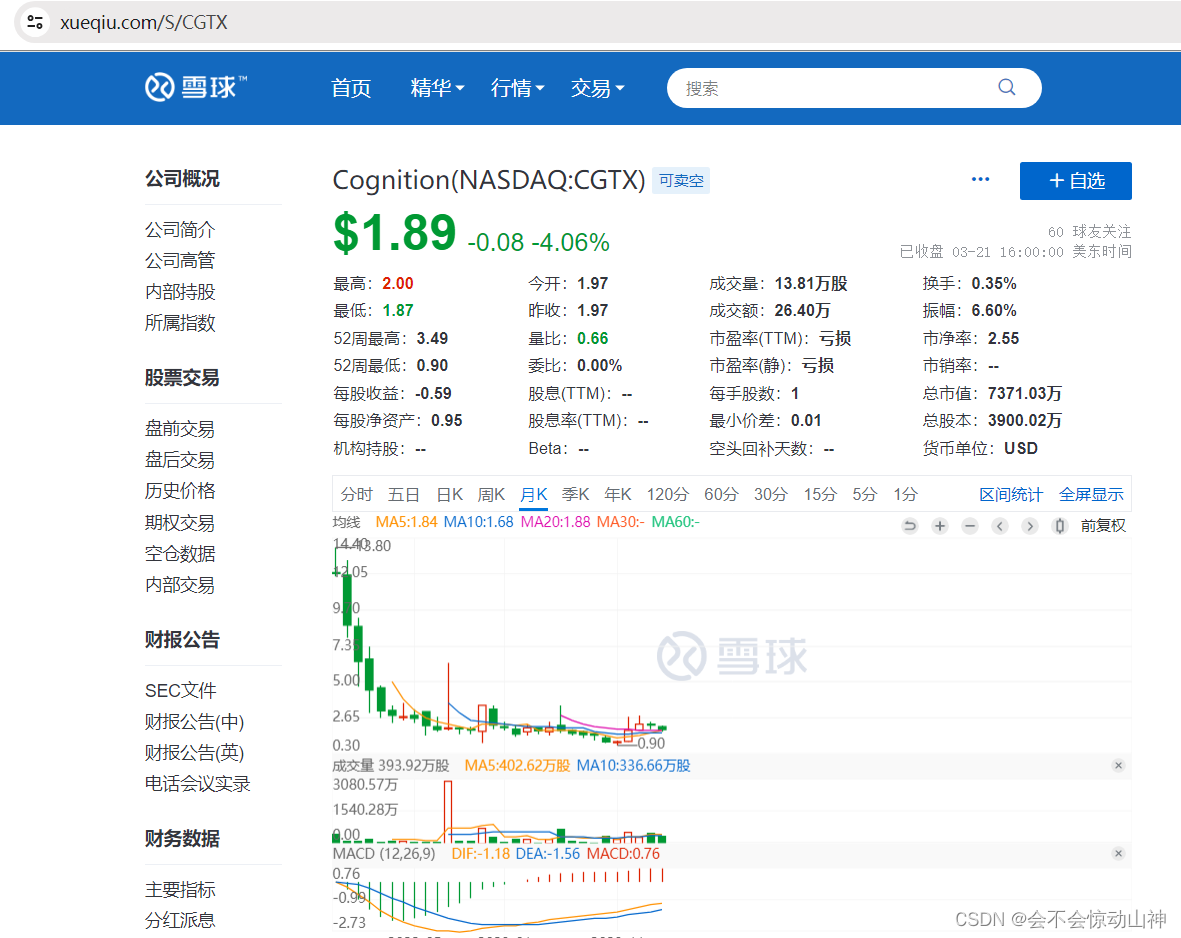This screenshot has width=1181, height=938.
Task: Switch to the 五日 chart tab
Action: 403,494
